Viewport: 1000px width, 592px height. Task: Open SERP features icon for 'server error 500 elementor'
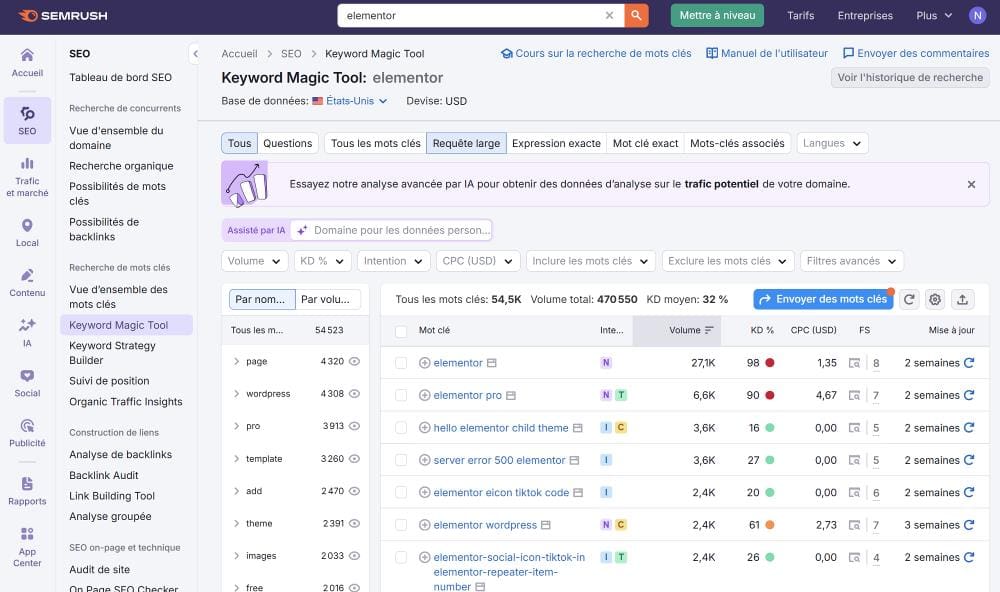click(854, 460)
